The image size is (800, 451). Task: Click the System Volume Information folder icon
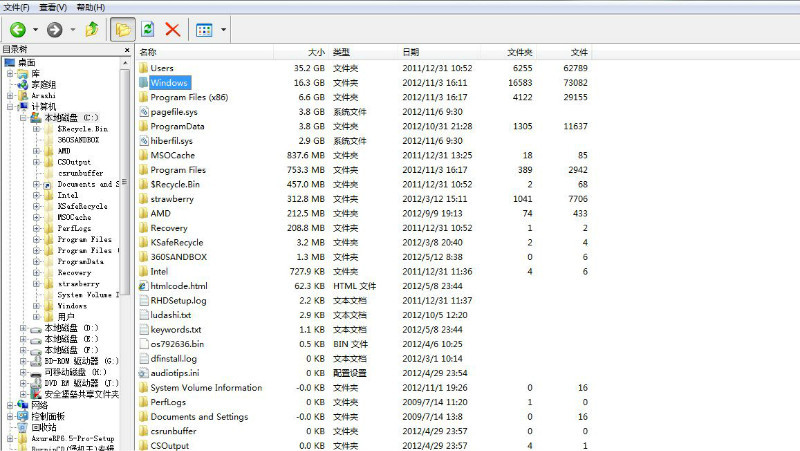tap(143, 388)
